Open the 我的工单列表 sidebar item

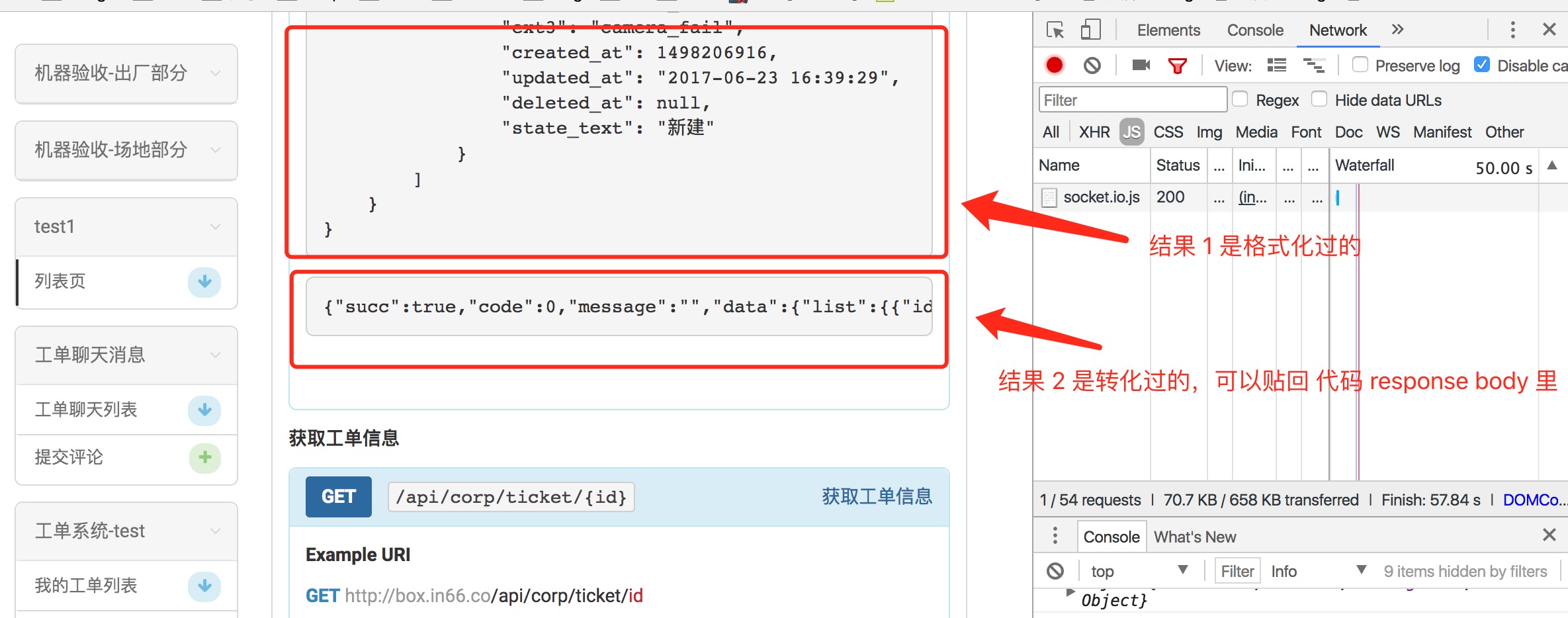pyautogui.click(x=126, y=586)
